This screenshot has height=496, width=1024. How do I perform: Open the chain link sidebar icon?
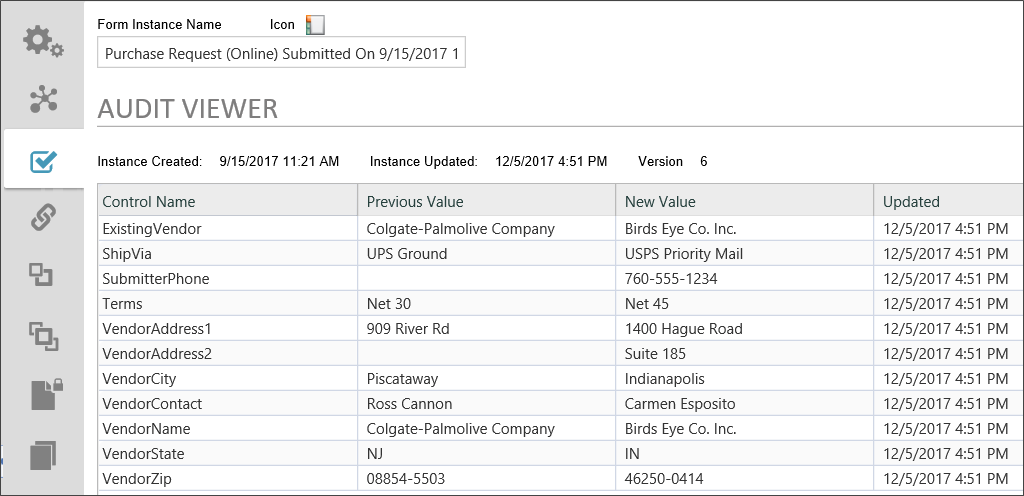44,217
